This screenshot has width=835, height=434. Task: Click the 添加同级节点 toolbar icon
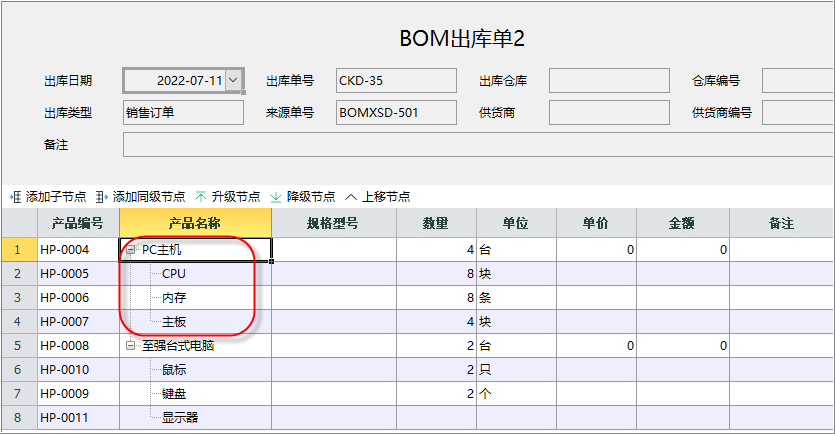click(102, 197)
